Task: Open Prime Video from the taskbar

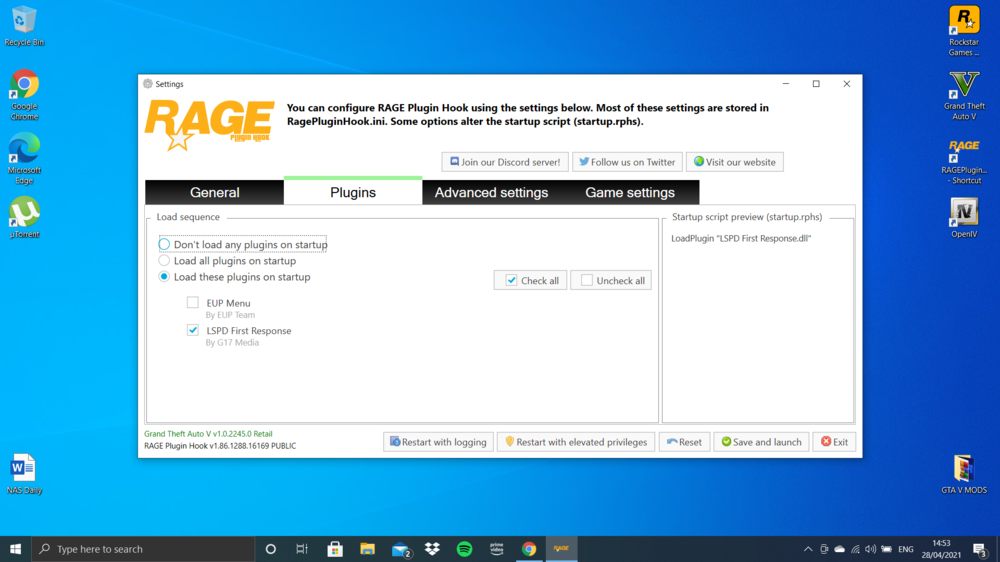Action: point(497,549)
